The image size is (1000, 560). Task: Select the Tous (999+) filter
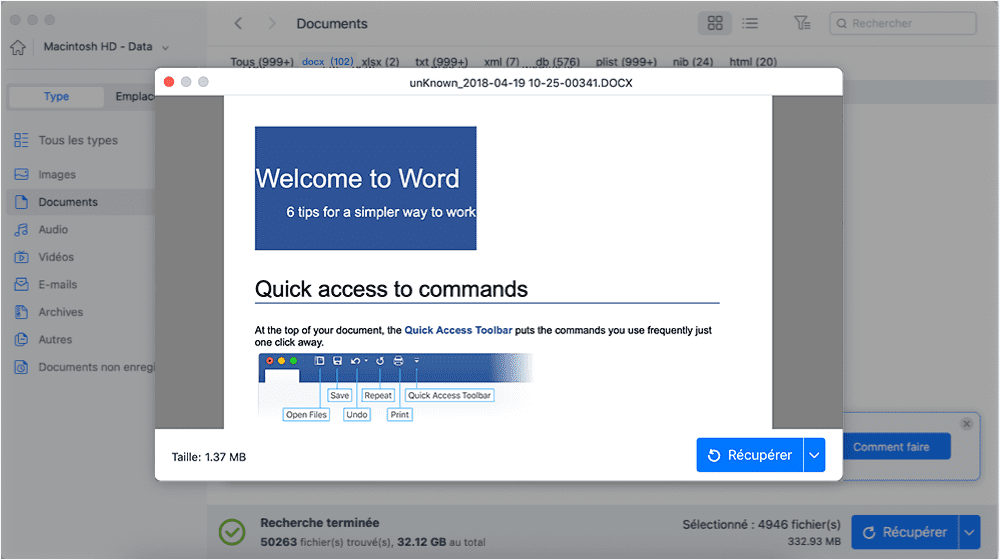click(261, 62)
